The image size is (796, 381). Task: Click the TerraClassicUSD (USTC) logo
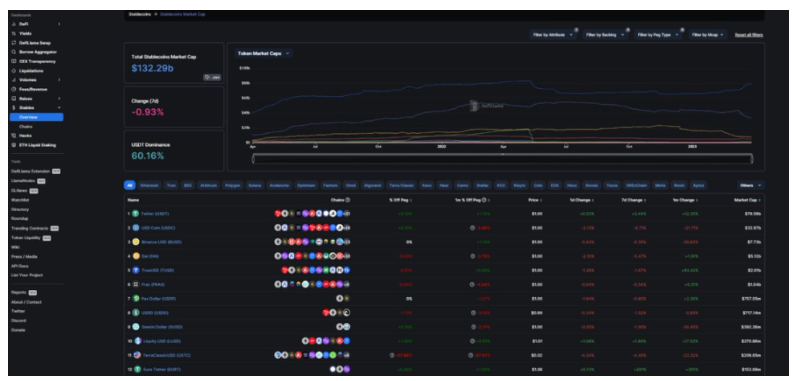138,355
